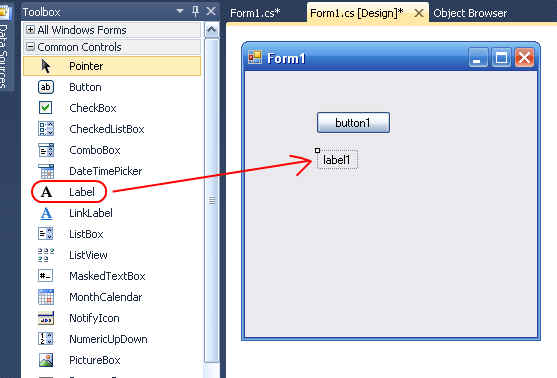This screenshot has width=557, height=378.
Task: Select label1 on the form
Action: point(337,160)
